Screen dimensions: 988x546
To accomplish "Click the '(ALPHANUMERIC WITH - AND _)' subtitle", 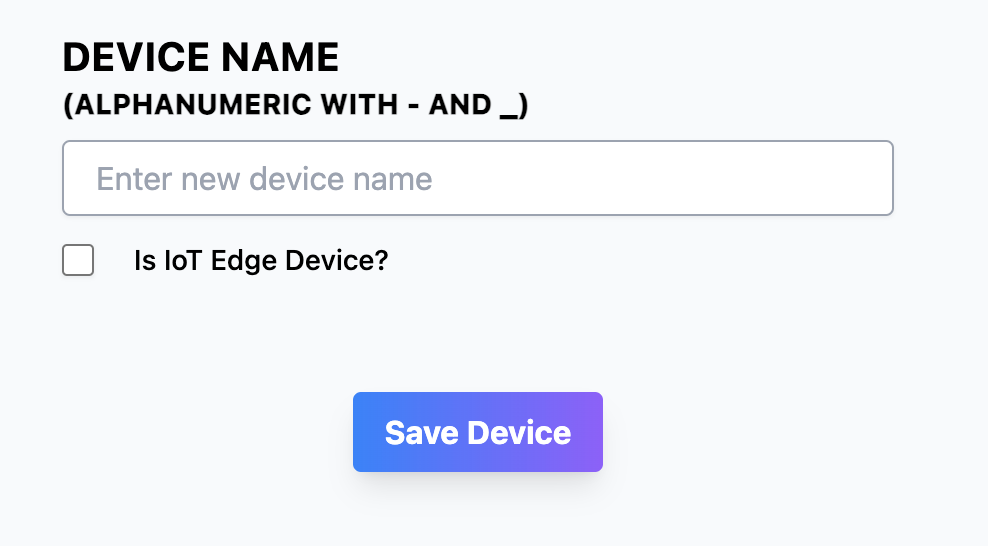I will (x=296, y=105).
